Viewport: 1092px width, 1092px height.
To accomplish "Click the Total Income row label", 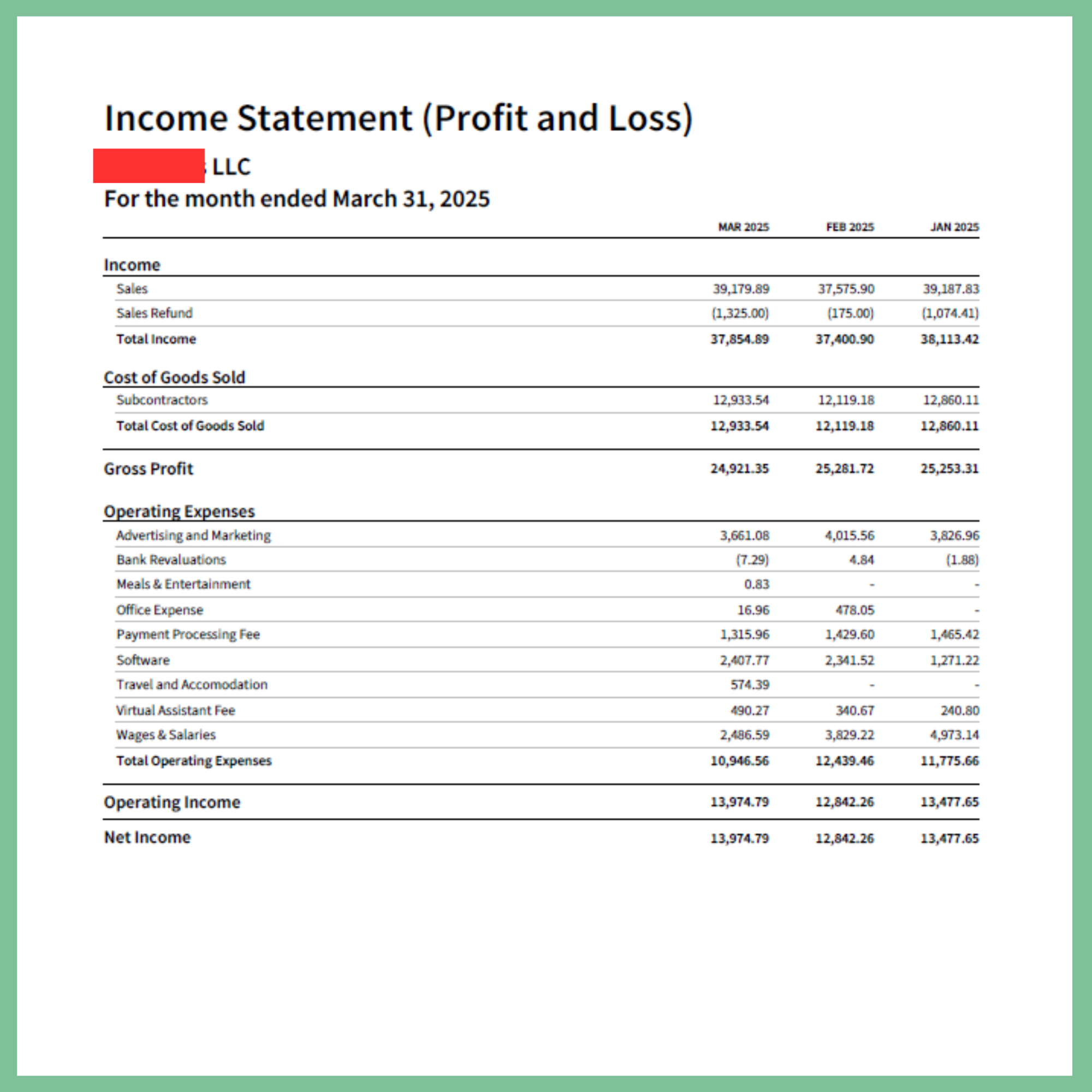I will click(x=156, y=339).
